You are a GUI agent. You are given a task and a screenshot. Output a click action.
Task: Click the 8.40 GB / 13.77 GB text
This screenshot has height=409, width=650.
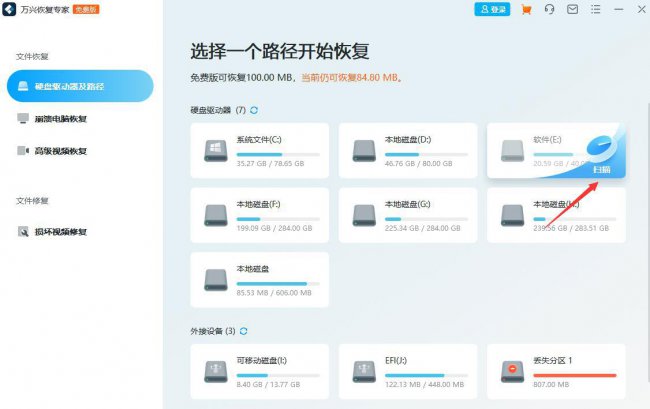coord(268,384)
